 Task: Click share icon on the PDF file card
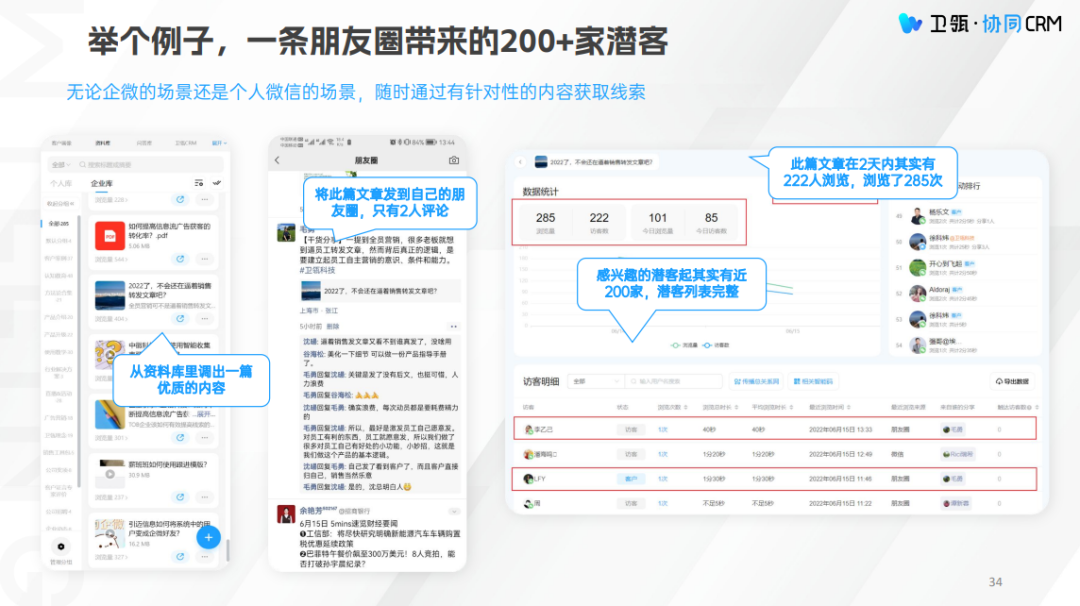click(x=181, y=259)
